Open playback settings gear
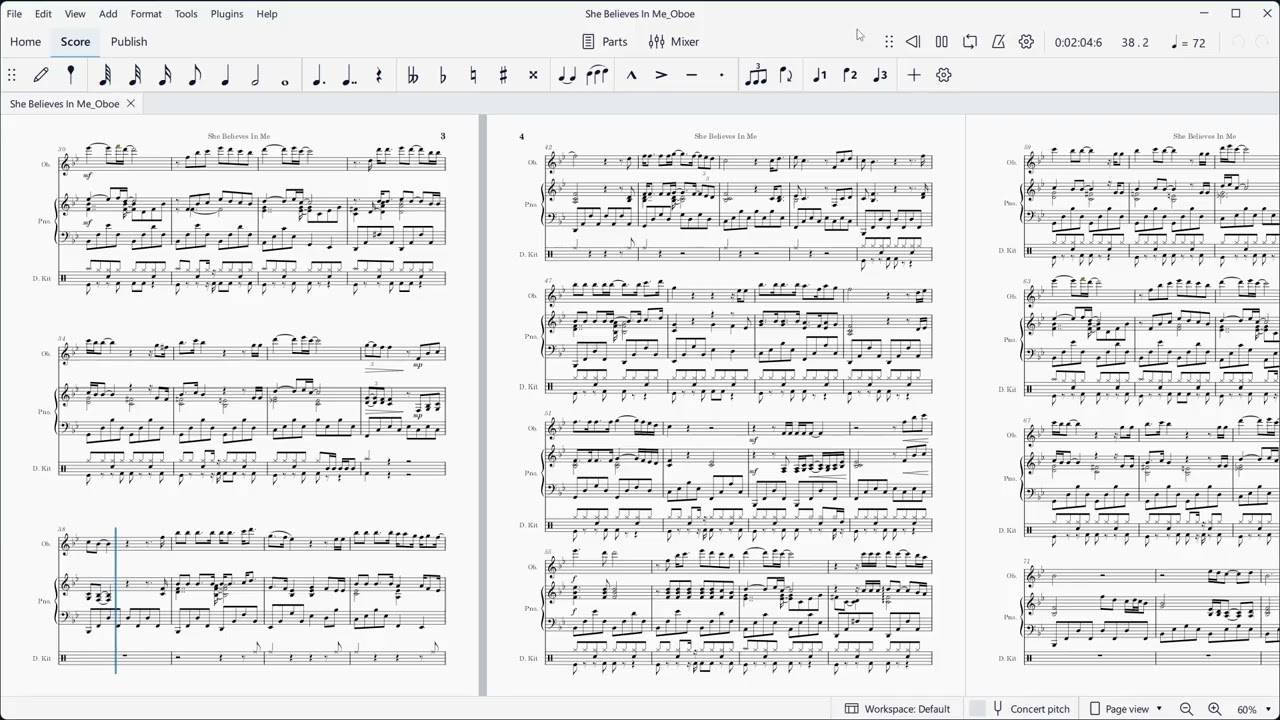 [x=1026, y=42]
